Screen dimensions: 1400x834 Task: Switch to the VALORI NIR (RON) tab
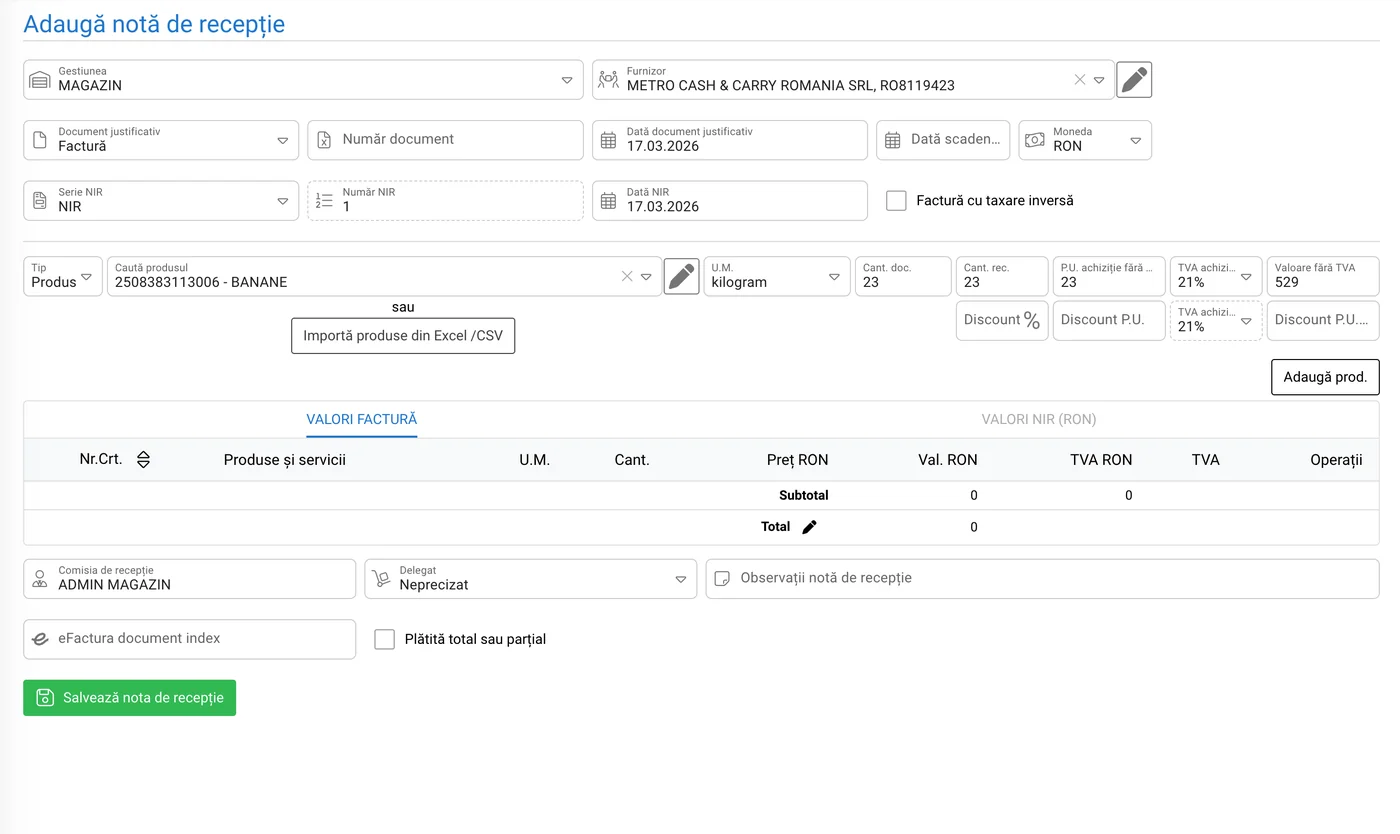[x=1039, y=420]
